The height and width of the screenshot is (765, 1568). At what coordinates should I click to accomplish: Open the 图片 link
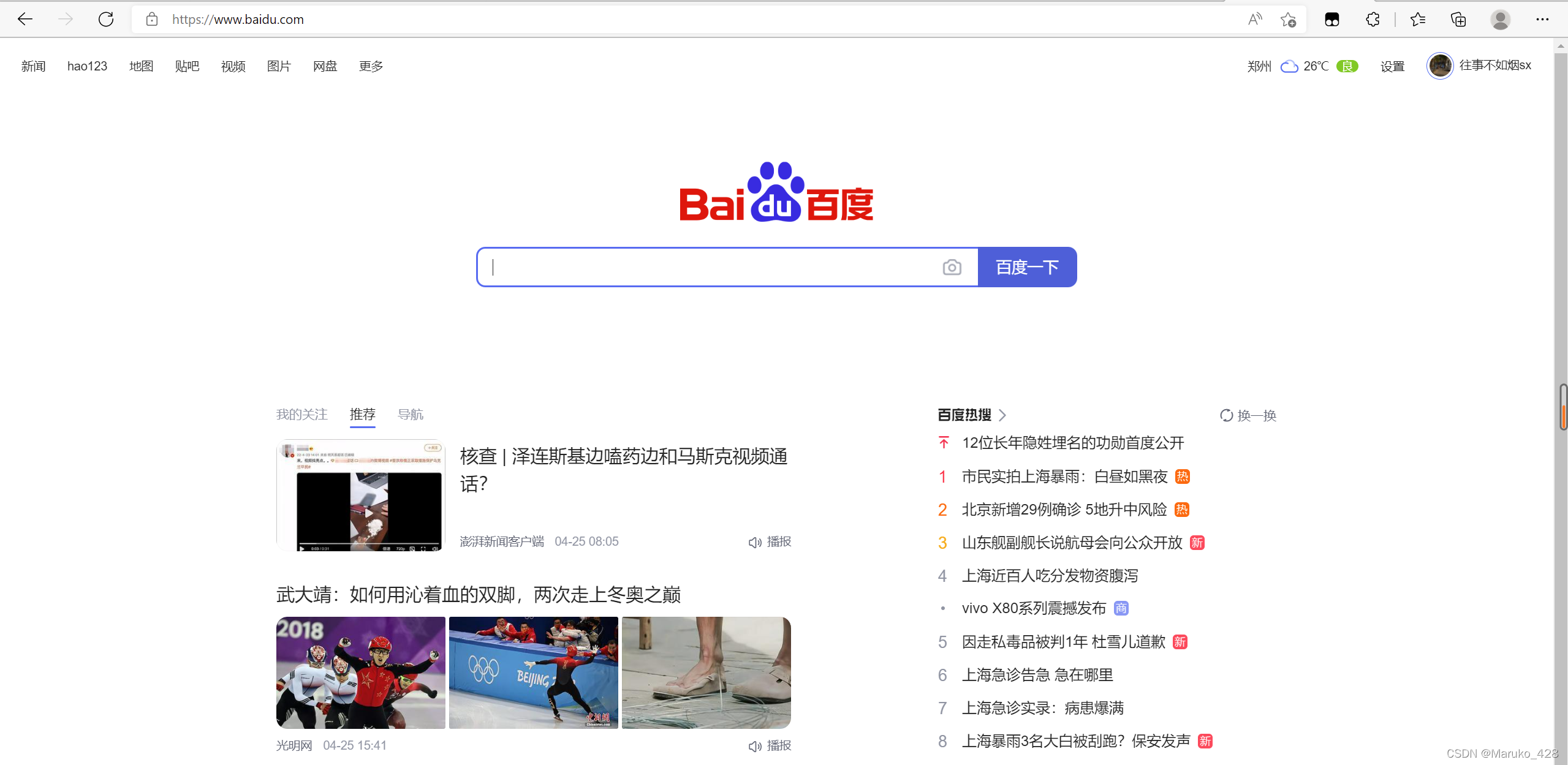click(279, 66)
